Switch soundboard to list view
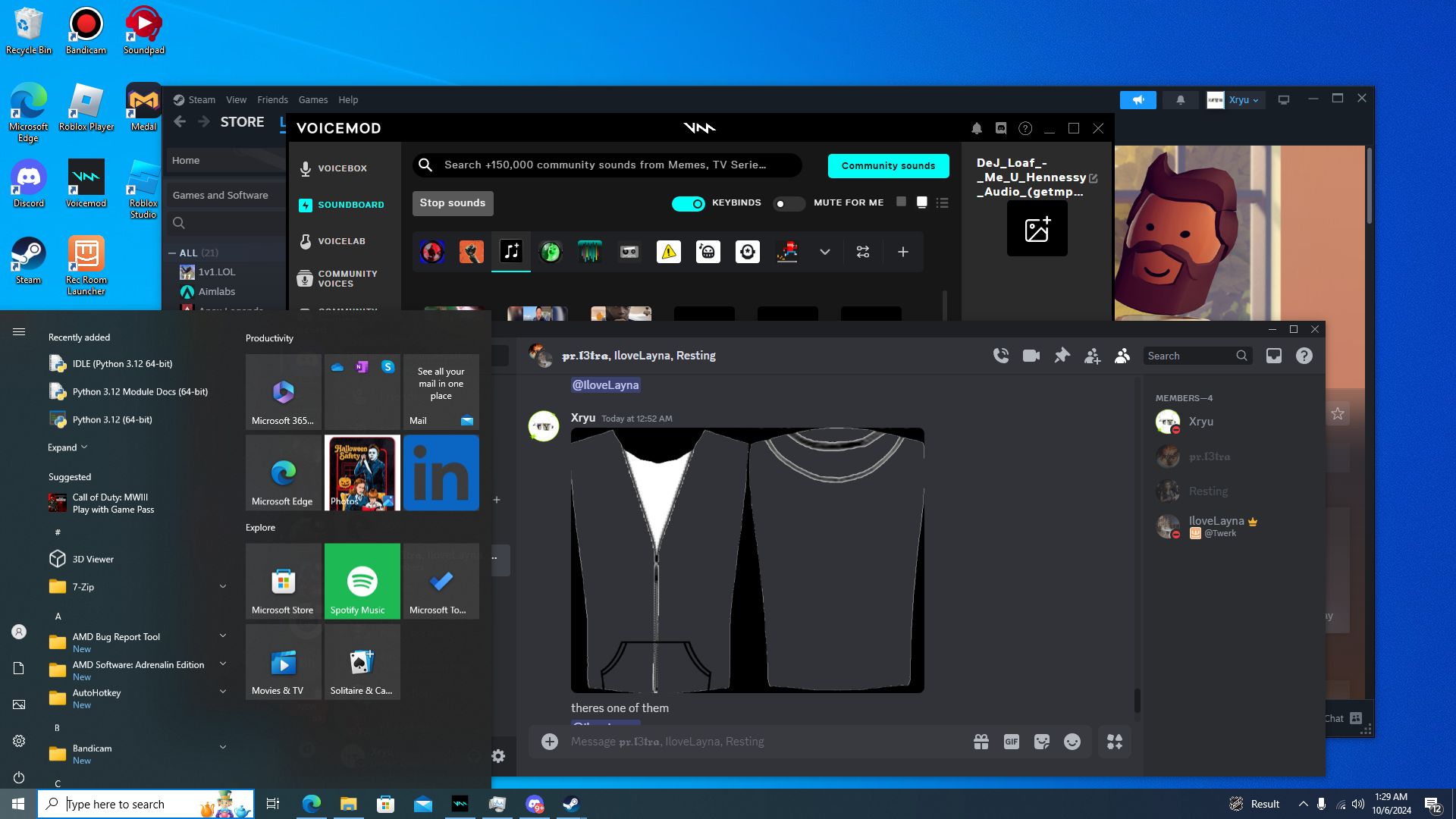The width and height of the screenshot is (1456, 819). pyautogui.click(x=943, y=203)
